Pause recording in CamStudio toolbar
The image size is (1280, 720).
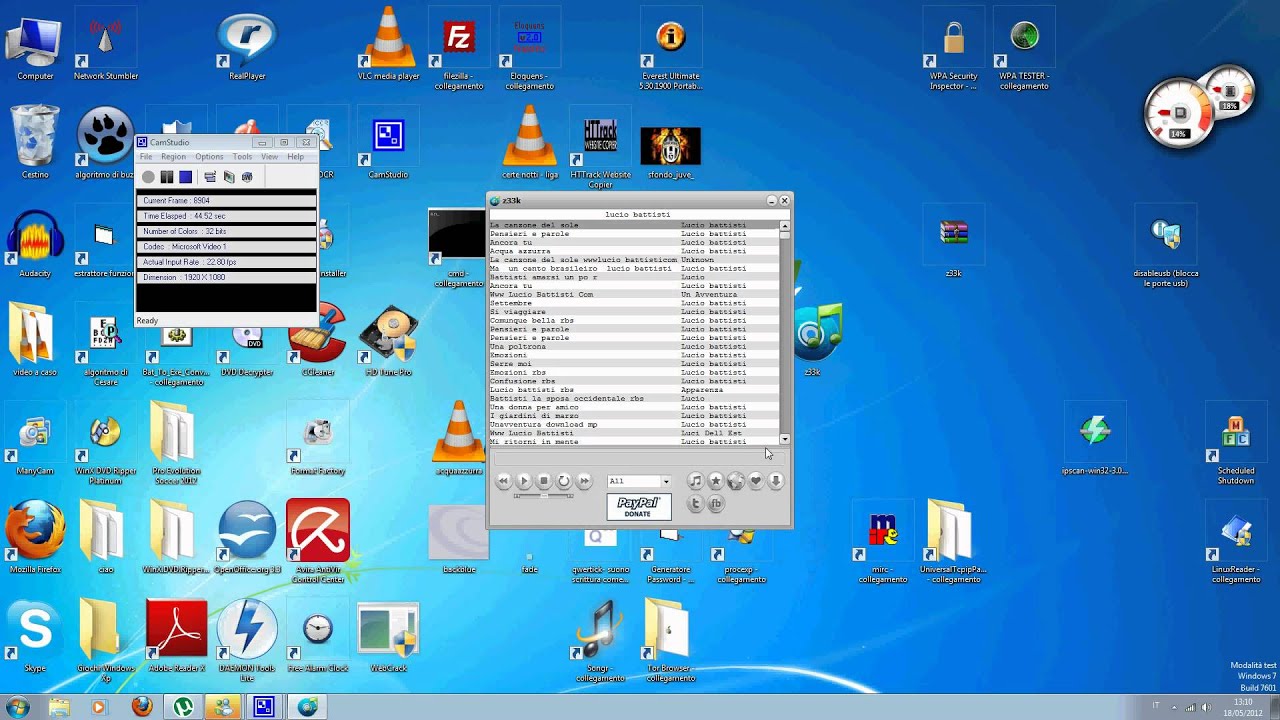pyautogui.click(x=167, y=177)
